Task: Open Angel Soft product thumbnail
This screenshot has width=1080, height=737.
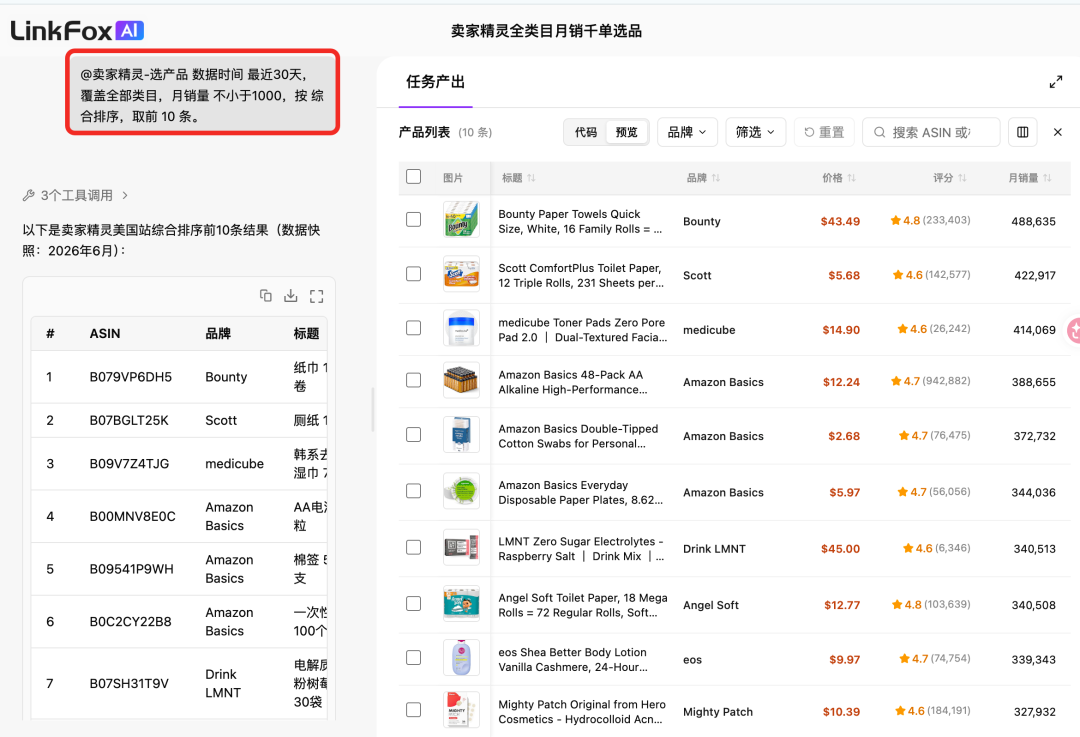Action: (461, 604)
